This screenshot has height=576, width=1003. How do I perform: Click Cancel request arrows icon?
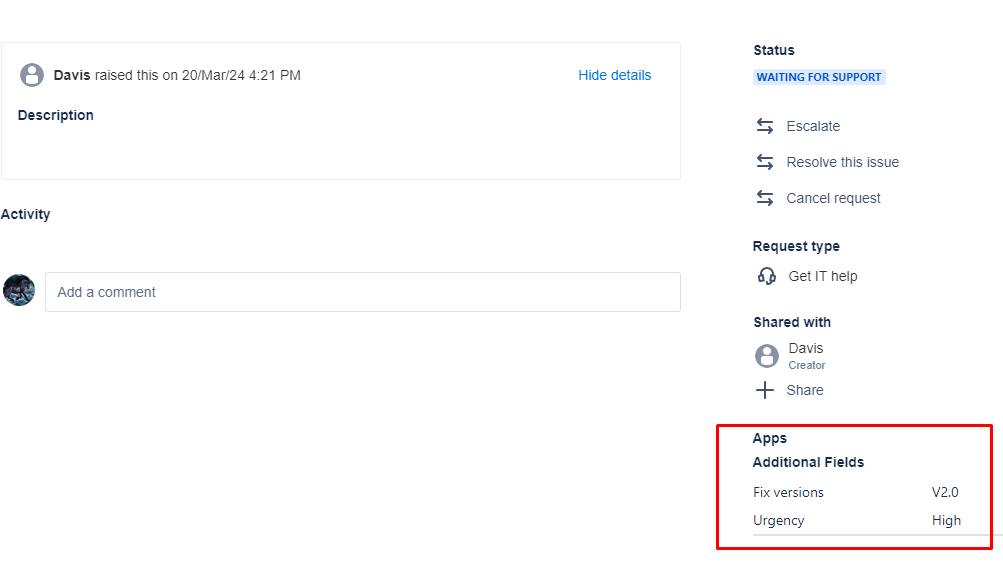coord(764,198)
